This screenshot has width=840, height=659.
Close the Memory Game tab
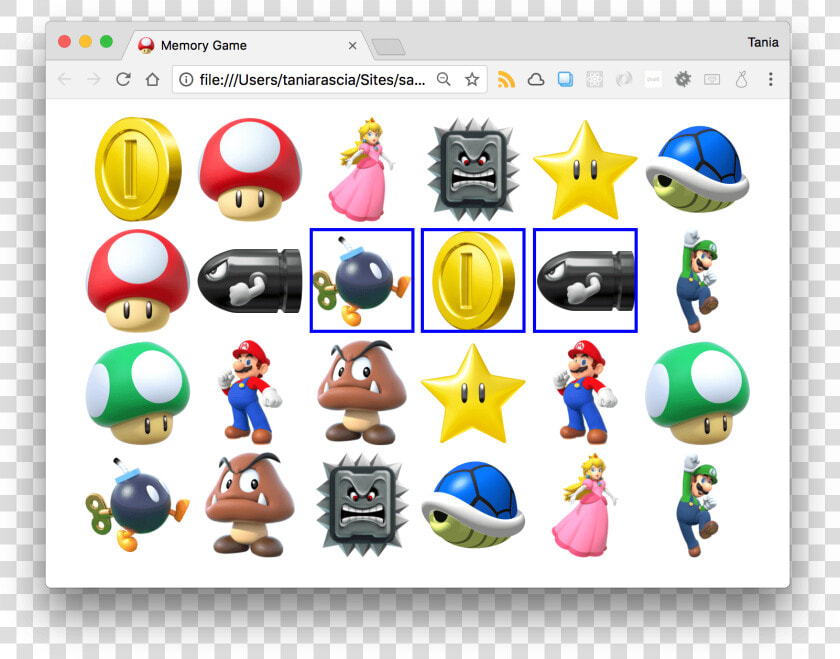click(352, 46)
